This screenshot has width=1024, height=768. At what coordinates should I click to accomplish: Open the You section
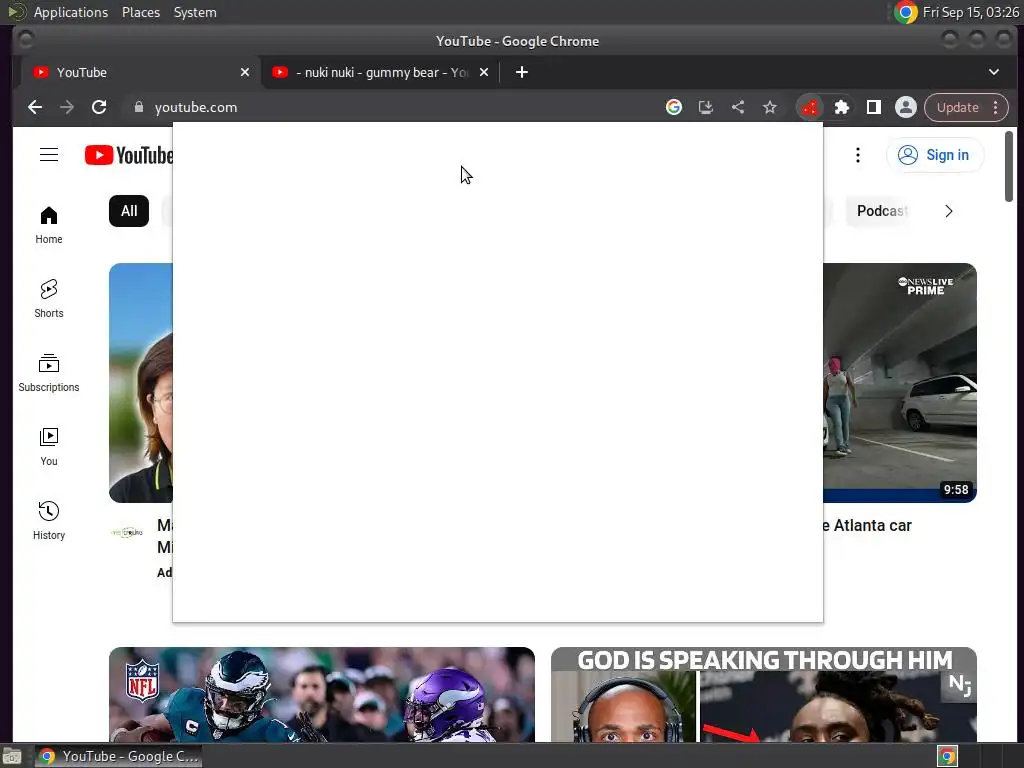[x=49, y=447]
